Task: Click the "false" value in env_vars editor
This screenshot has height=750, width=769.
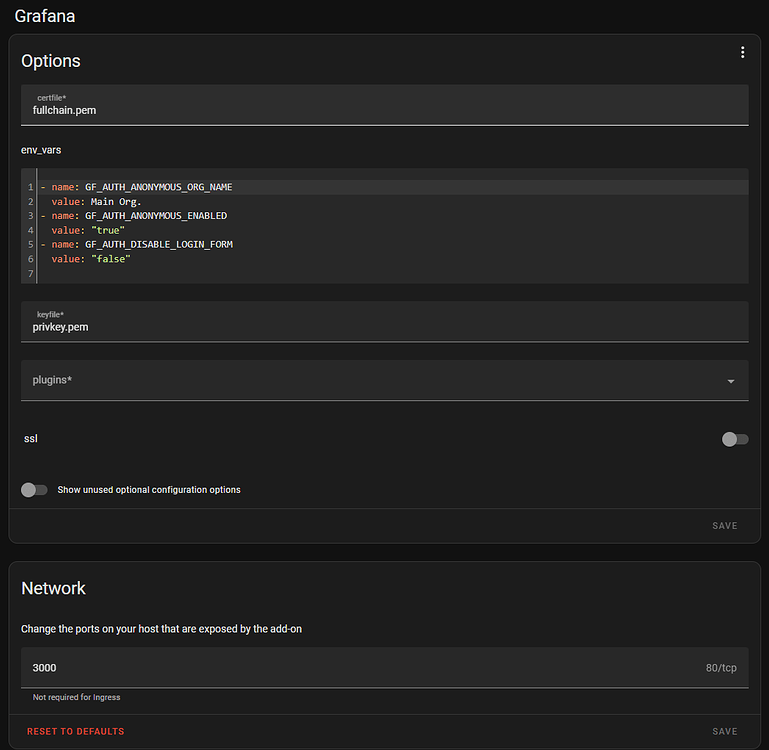Action: point(111,259)
